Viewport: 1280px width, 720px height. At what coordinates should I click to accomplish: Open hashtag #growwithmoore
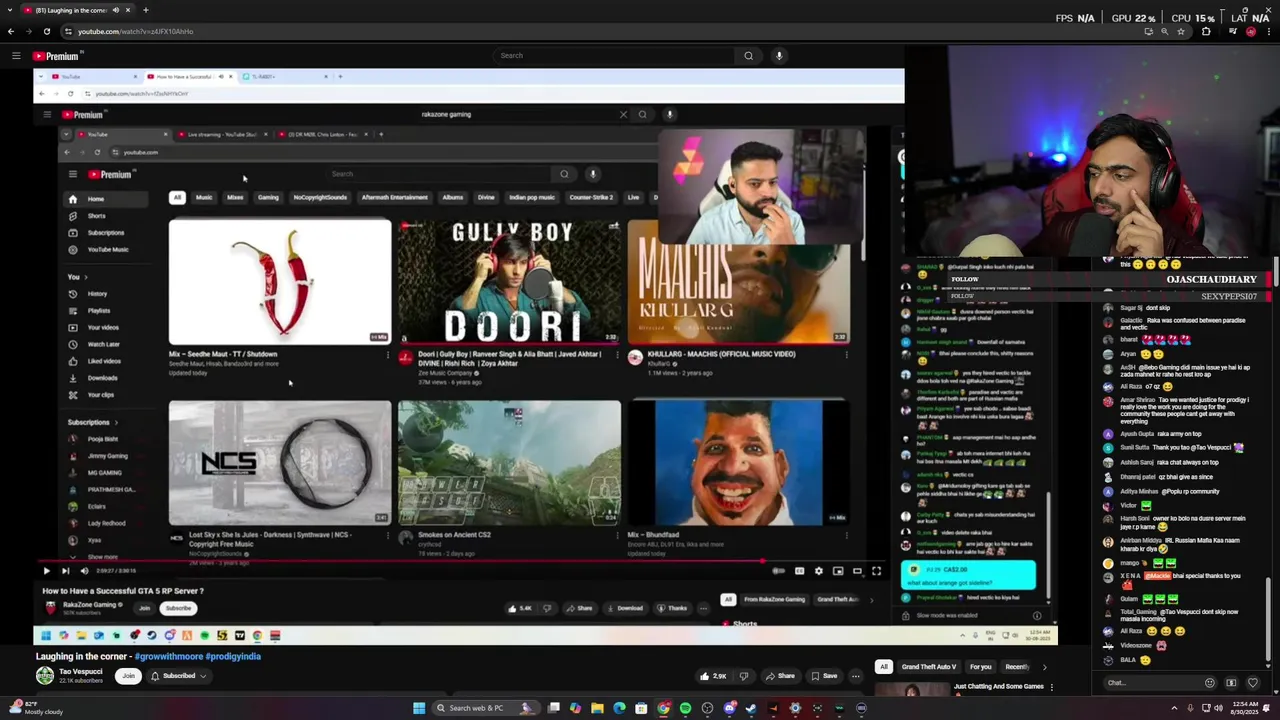tap(169, 656)
